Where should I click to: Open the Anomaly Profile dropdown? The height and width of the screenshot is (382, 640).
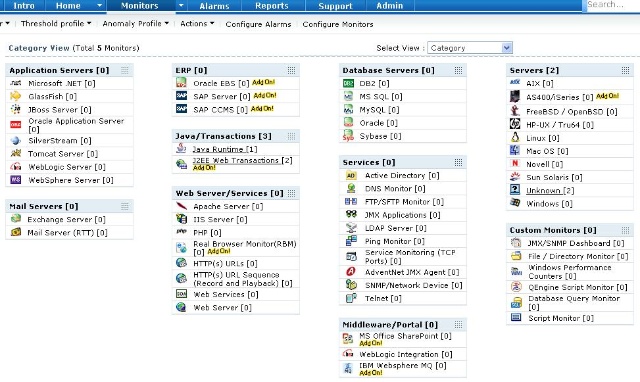pyautogui.click(x=136, y=24)
